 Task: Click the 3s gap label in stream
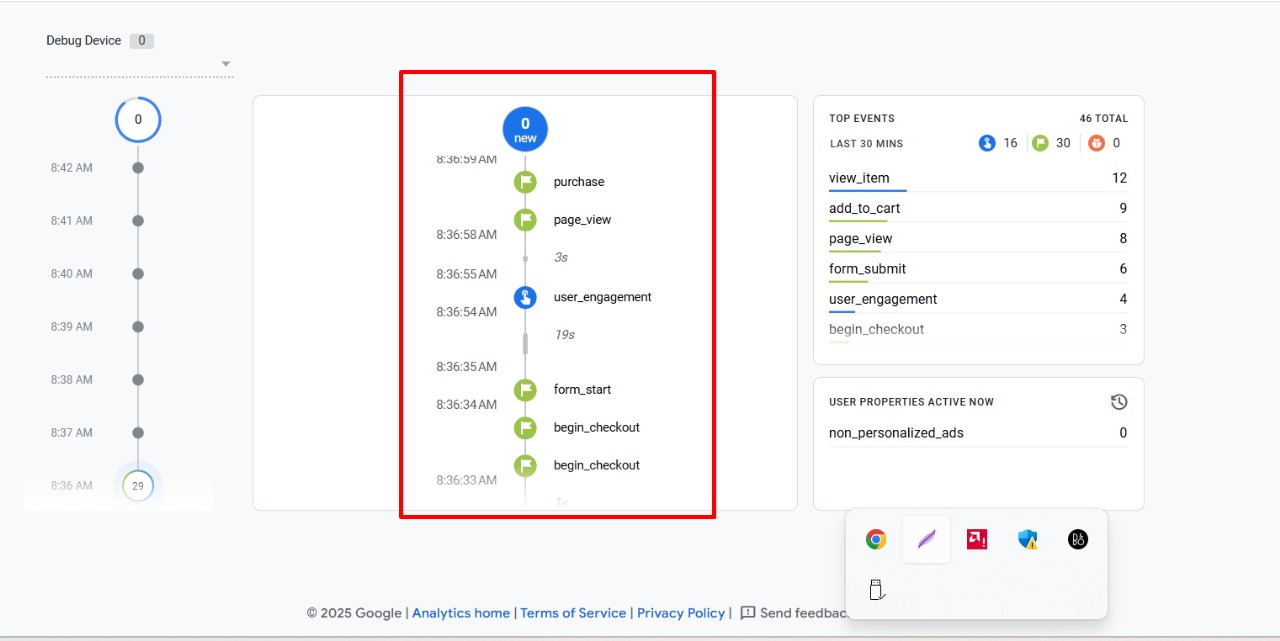561,258
